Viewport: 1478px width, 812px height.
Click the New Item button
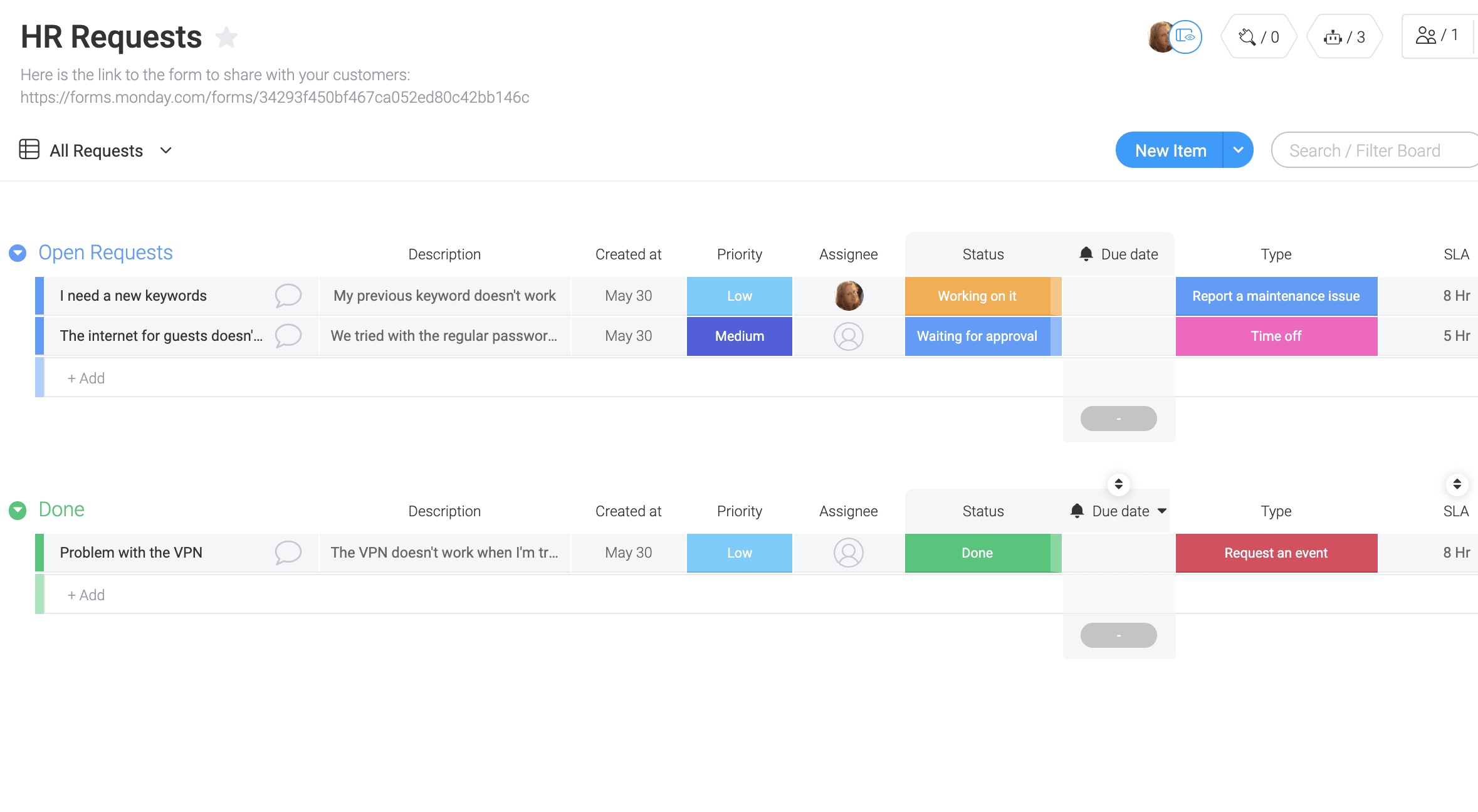1170,150
